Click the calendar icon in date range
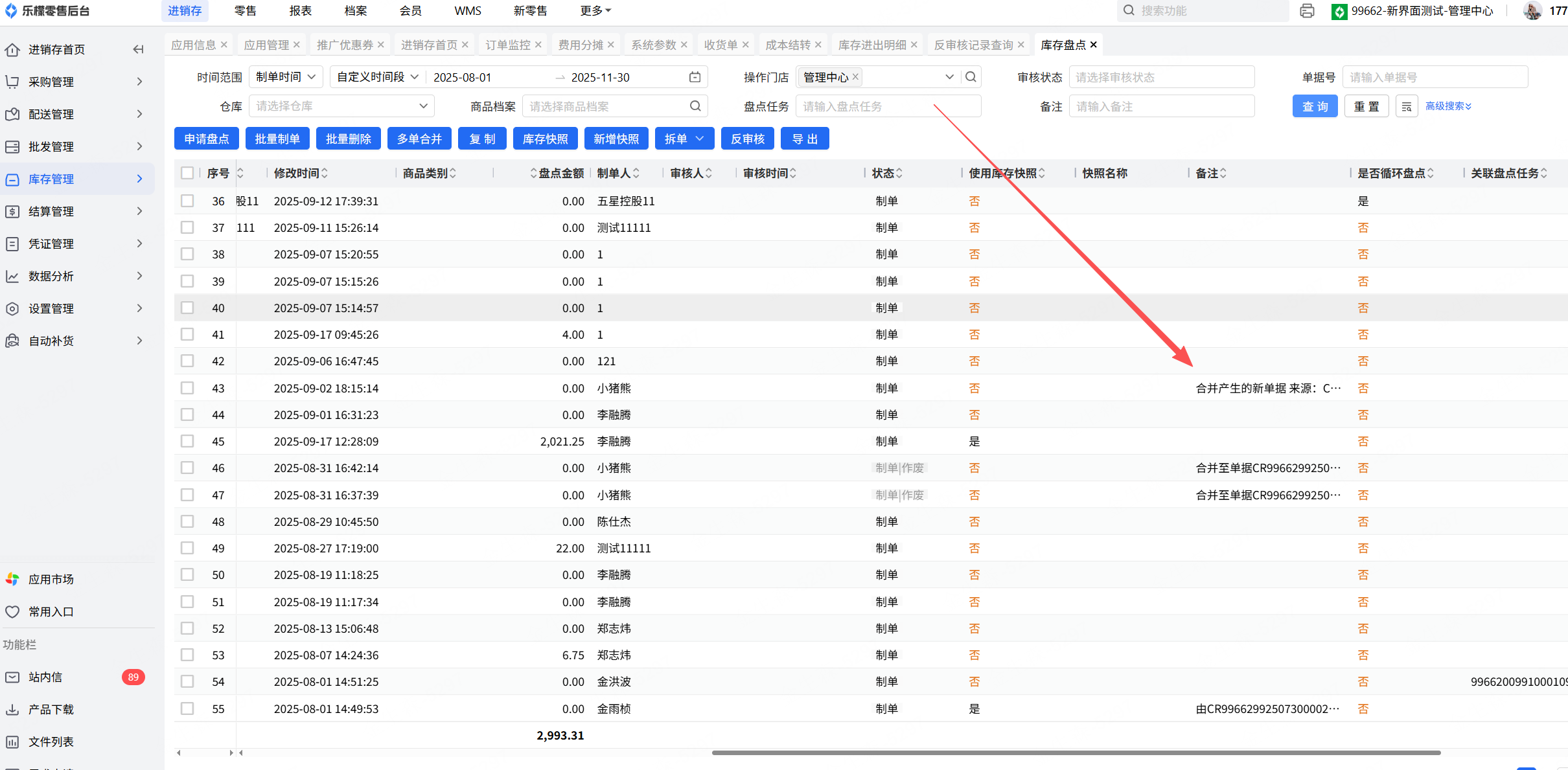1568x770 pixels. [695, 77]
